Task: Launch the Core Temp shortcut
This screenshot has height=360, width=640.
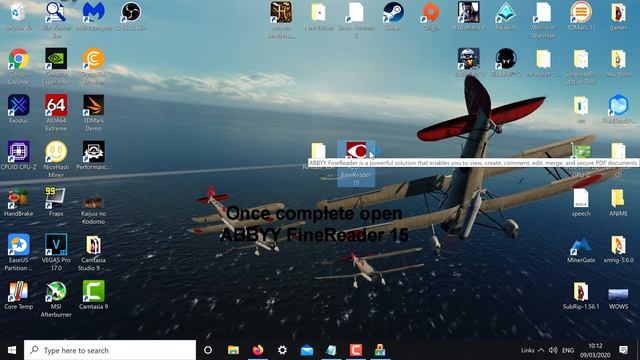Action: pos(18,295)
